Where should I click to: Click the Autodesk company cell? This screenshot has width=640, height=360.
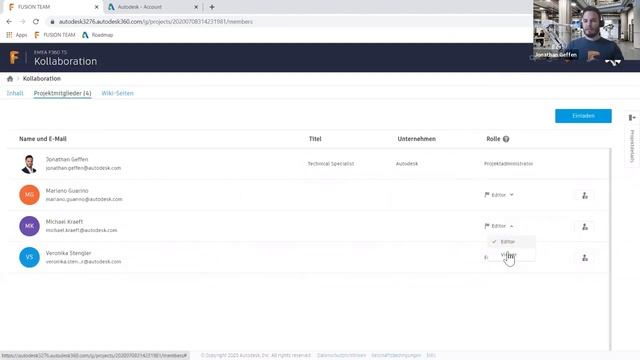(x=407, y=164)
